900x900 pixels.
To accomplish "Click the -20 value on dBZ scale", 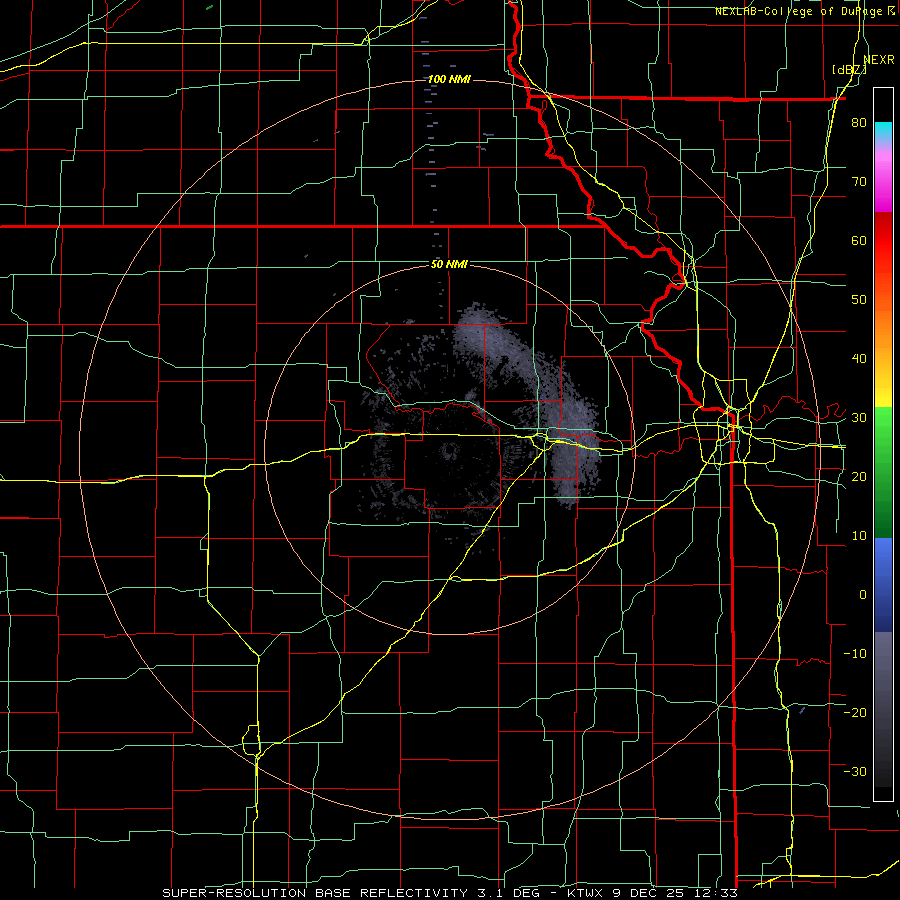I will [855, 713].
